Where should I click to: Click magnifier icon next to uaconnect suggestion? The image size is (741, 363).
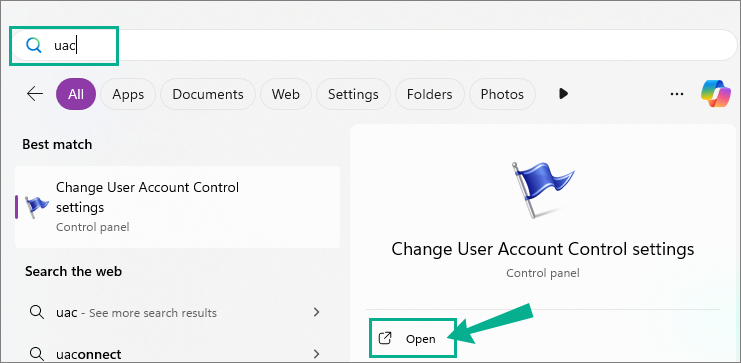point(36,354)
